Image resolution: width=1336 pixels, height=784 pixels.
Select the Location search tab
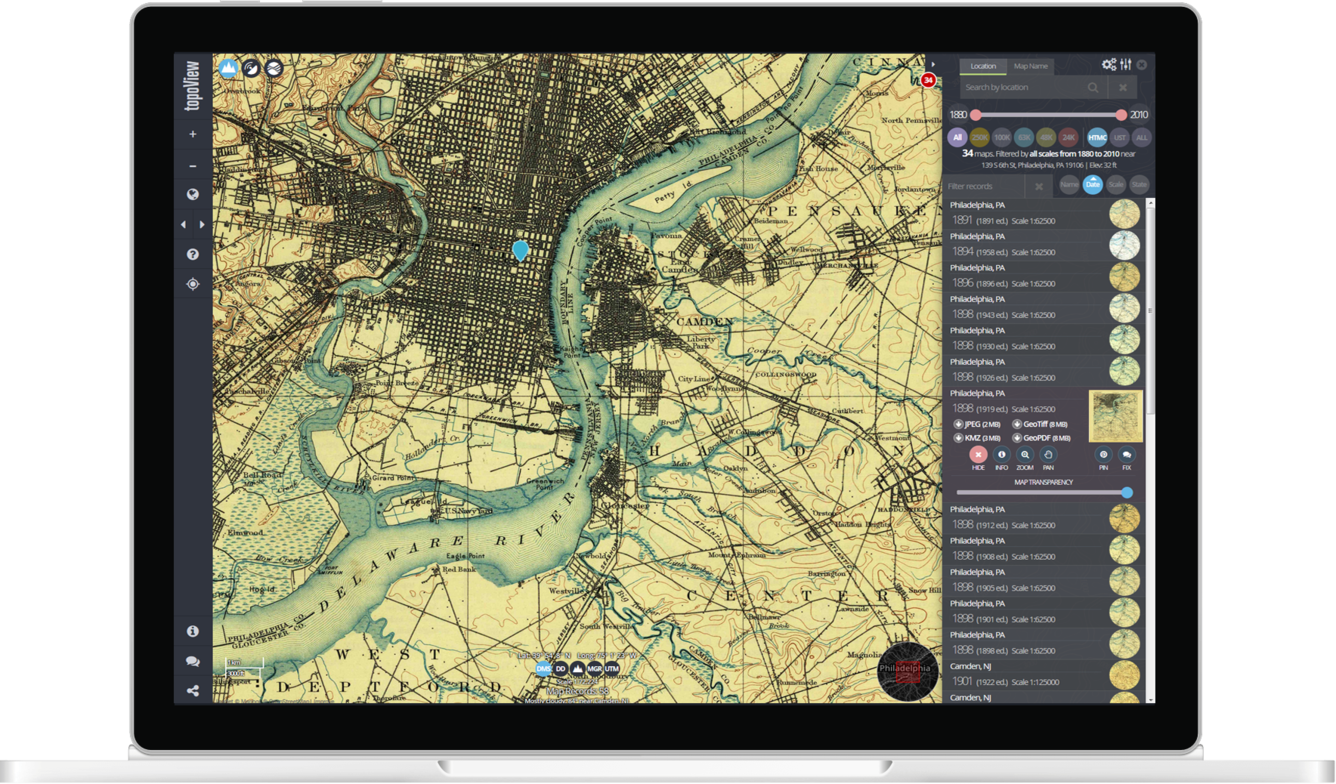point(983,66)
